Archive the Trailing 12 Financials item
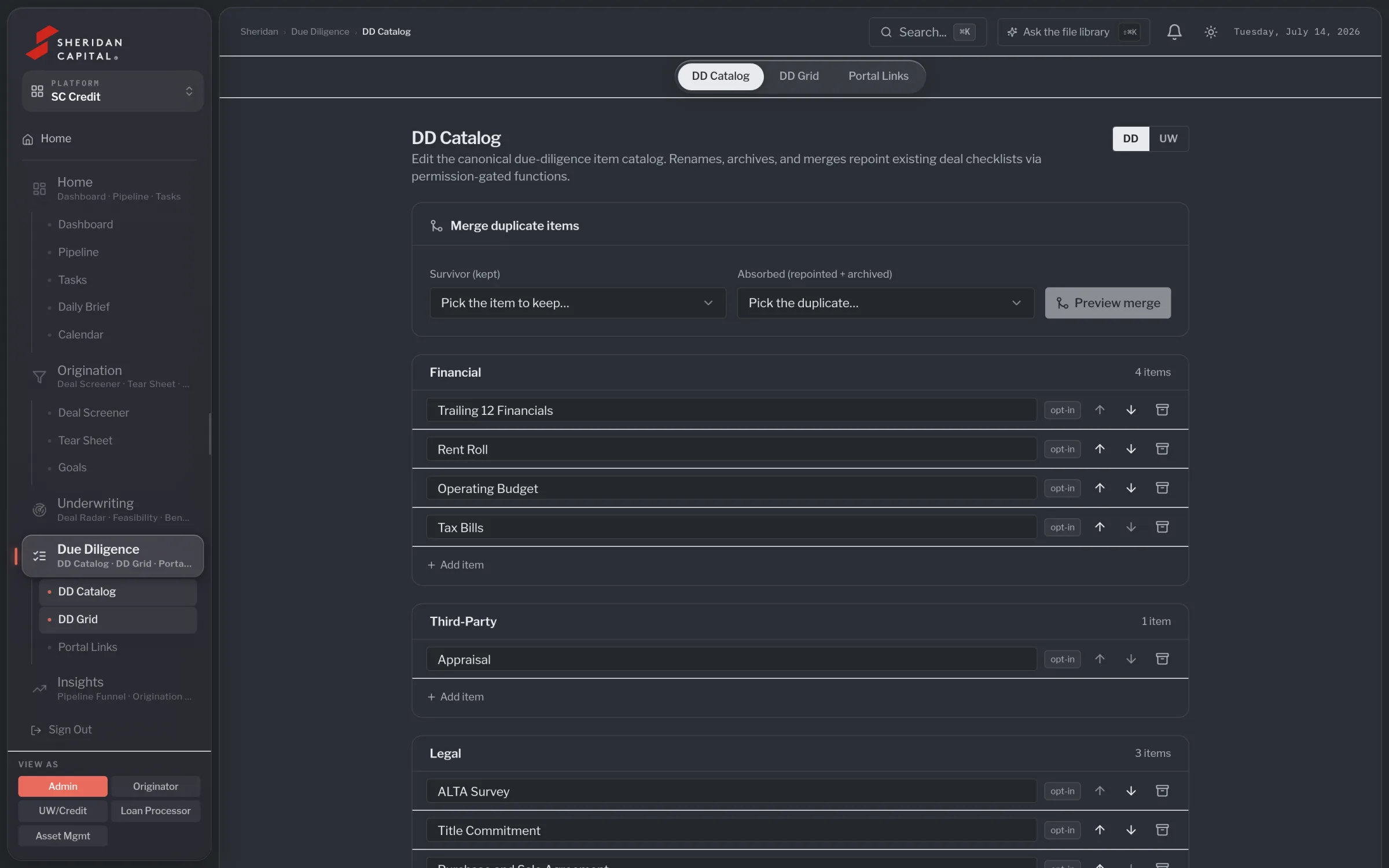This screenshot has width=1389, height=868. click(x=1162, y=410)
